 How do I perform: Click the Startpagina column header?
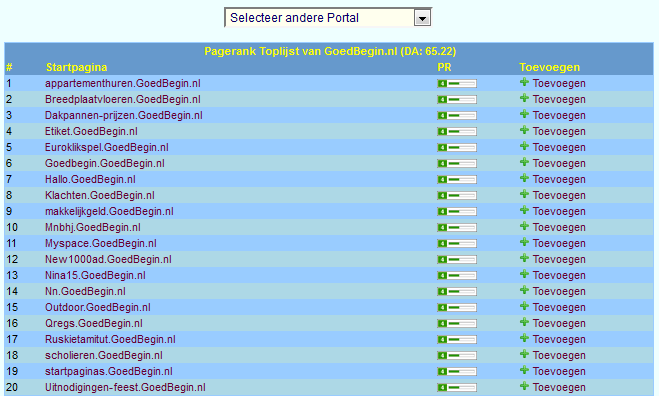coord(76,67)
